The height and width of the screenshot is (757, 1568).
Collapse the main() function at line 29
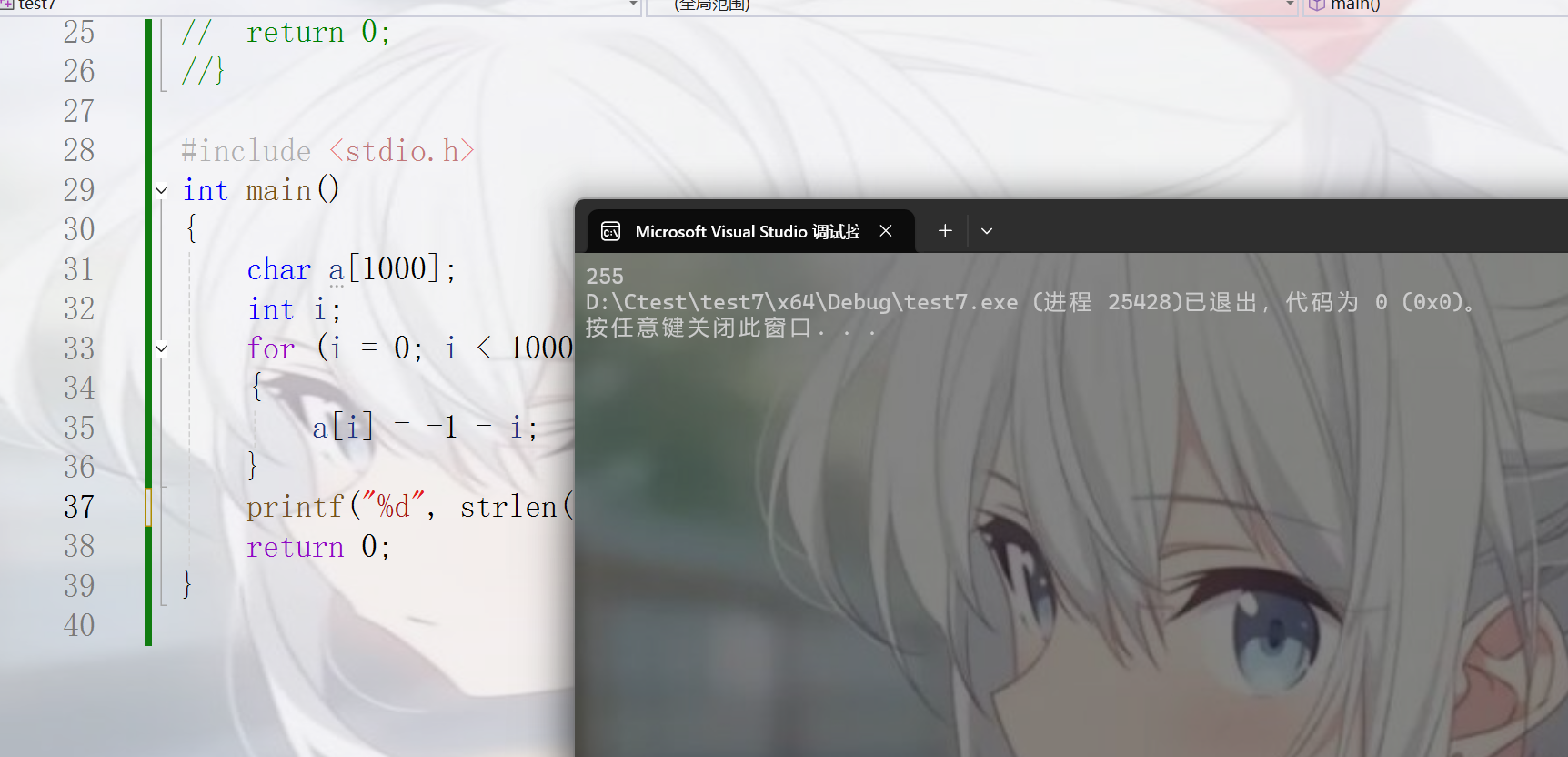coord(161,191)
